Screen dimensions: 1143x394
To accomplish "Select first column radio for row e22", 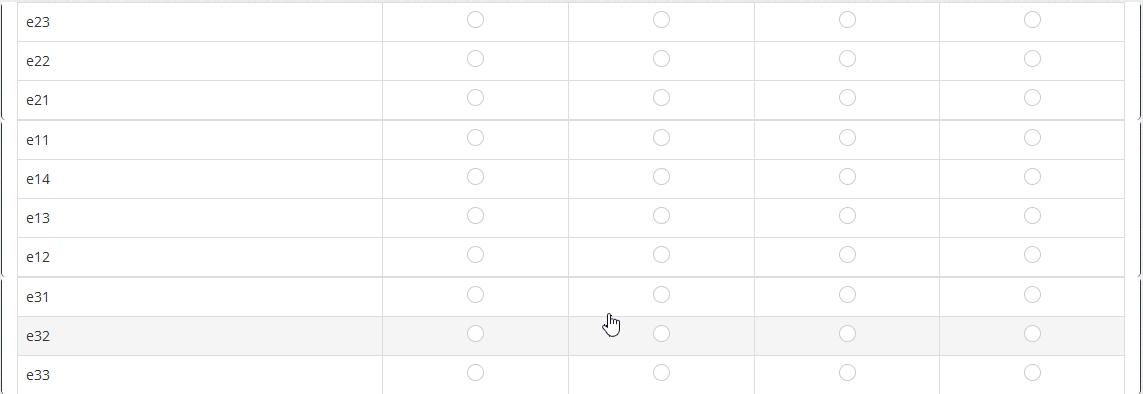I will pos(475,58).
